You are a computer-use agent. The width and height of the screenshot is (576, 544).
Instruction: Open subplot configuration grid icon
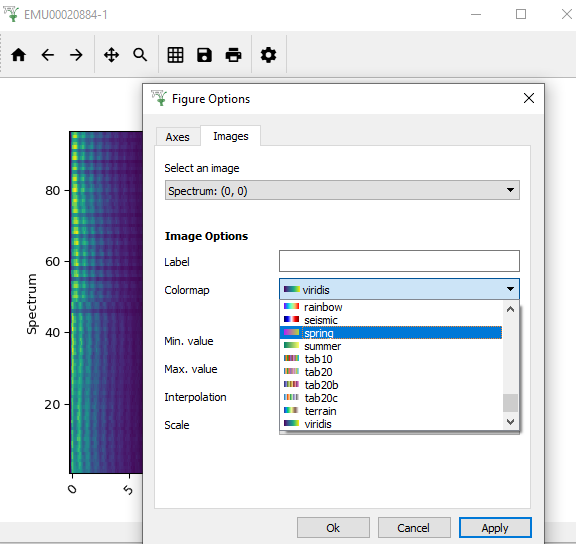coord(175,55)
